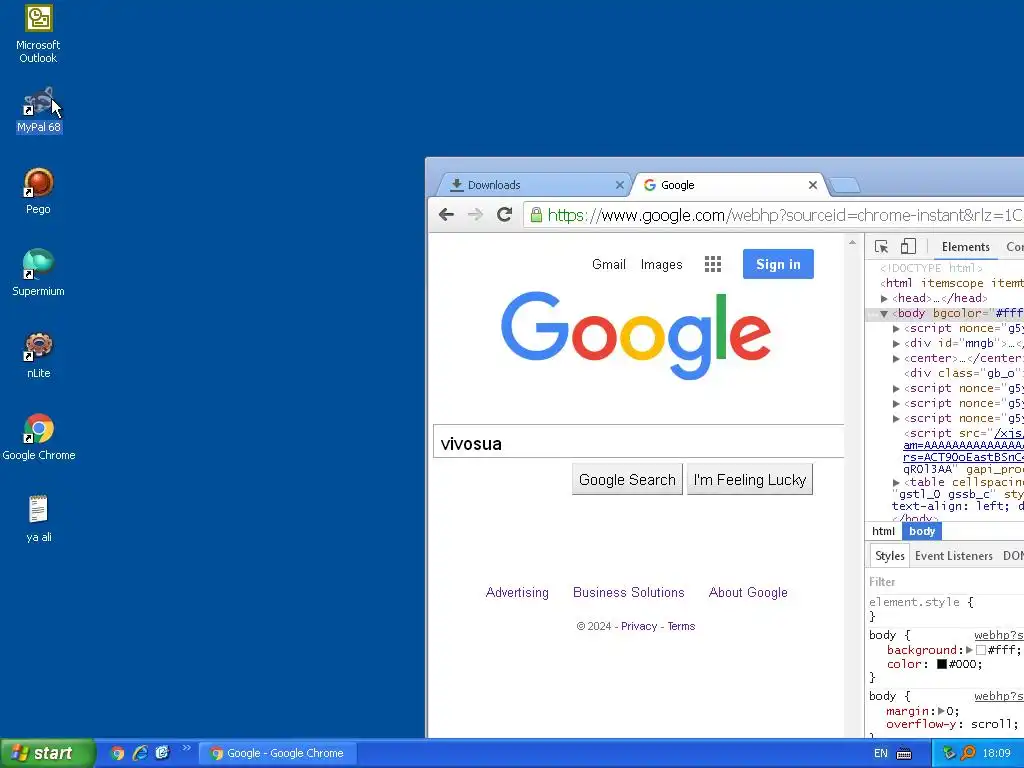Image resolution: width=1024 pixels, height=768 pixels.
Task: Expand the margin property triangle
Action: [942, 711]
